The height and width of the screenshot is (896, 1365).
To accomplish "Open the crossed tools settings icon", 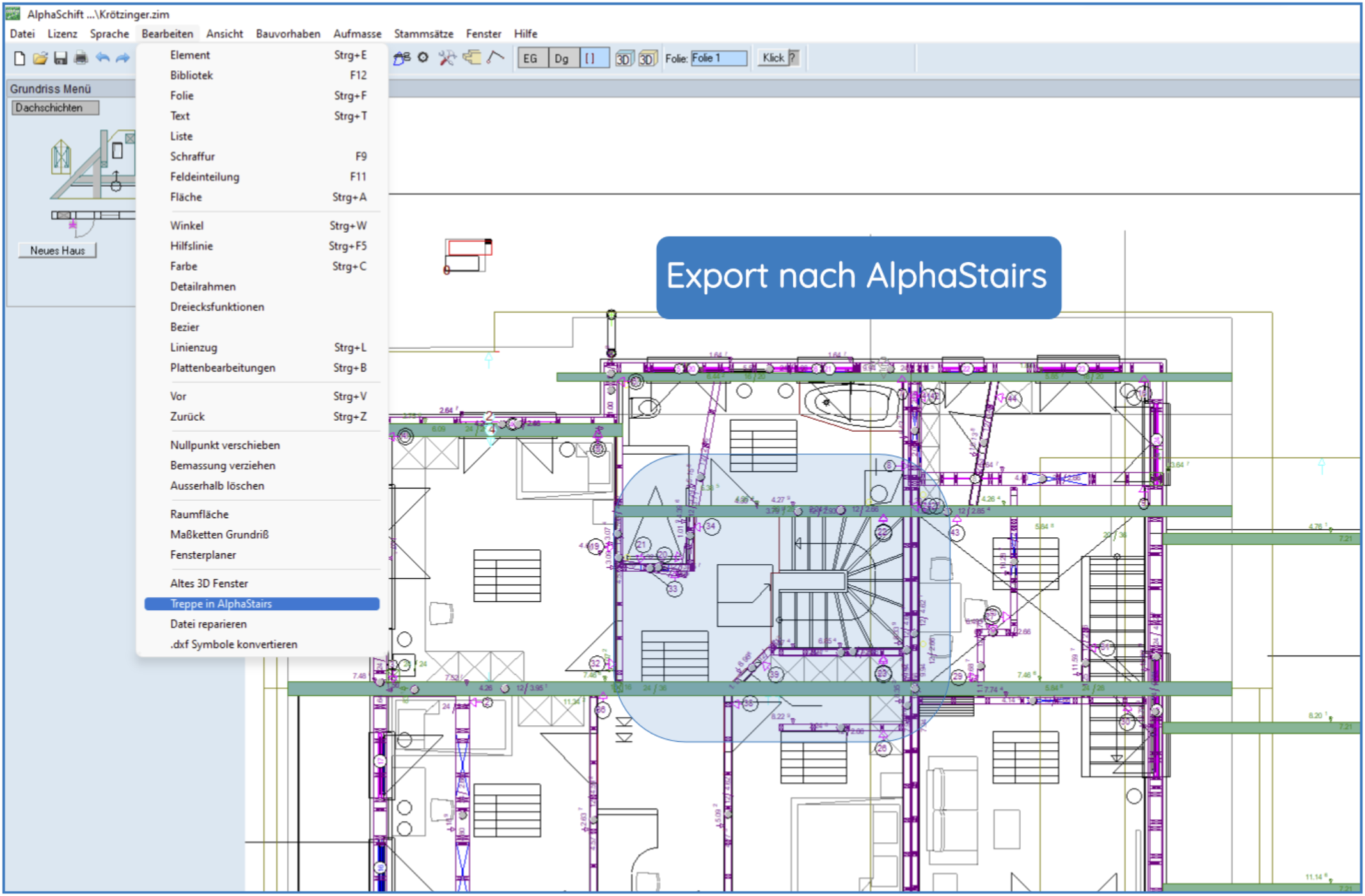I will click(x=446, y=58).
